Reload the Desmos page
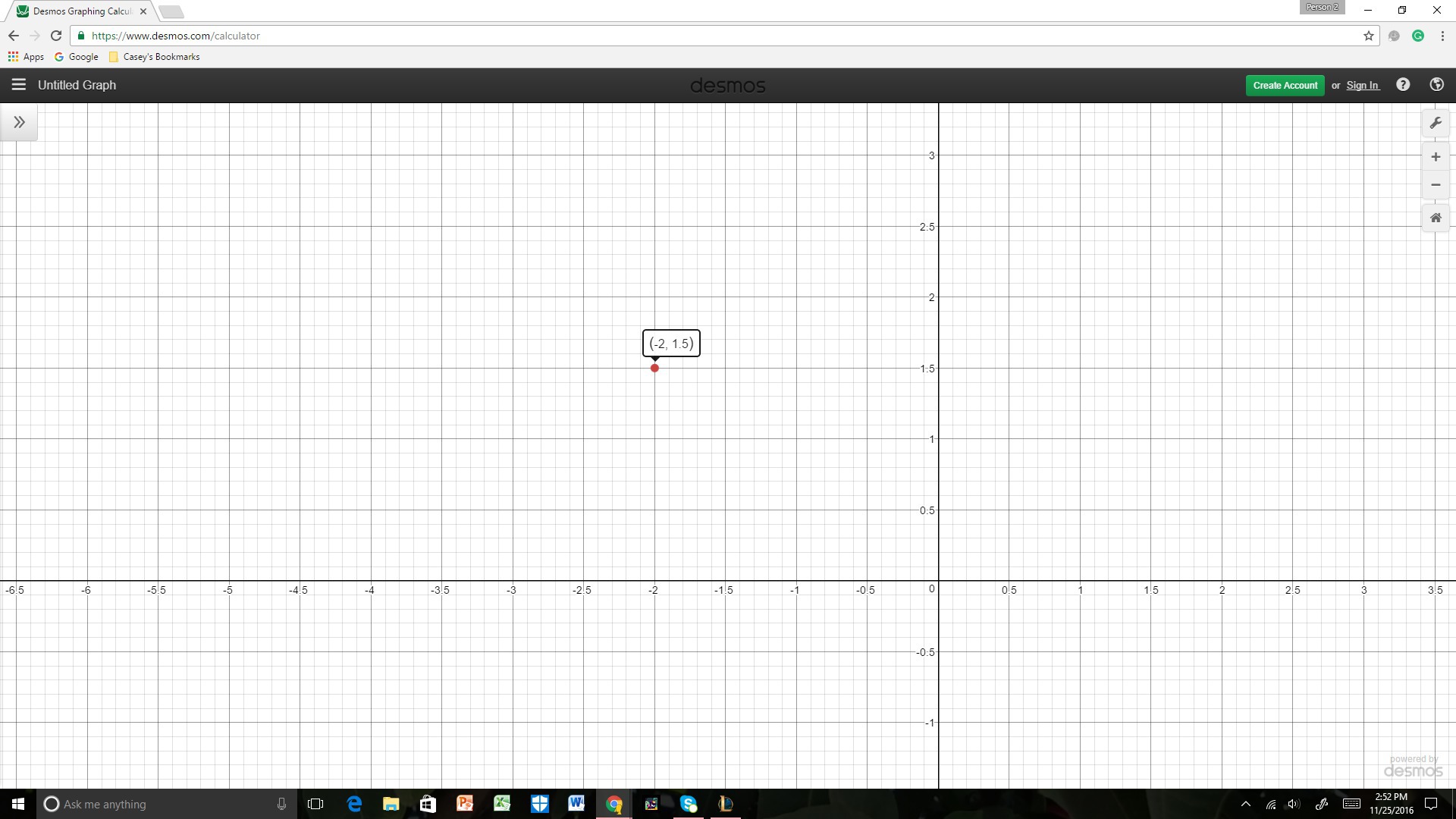This screenshot has height=819, width=1456. (x=55, y=36)
